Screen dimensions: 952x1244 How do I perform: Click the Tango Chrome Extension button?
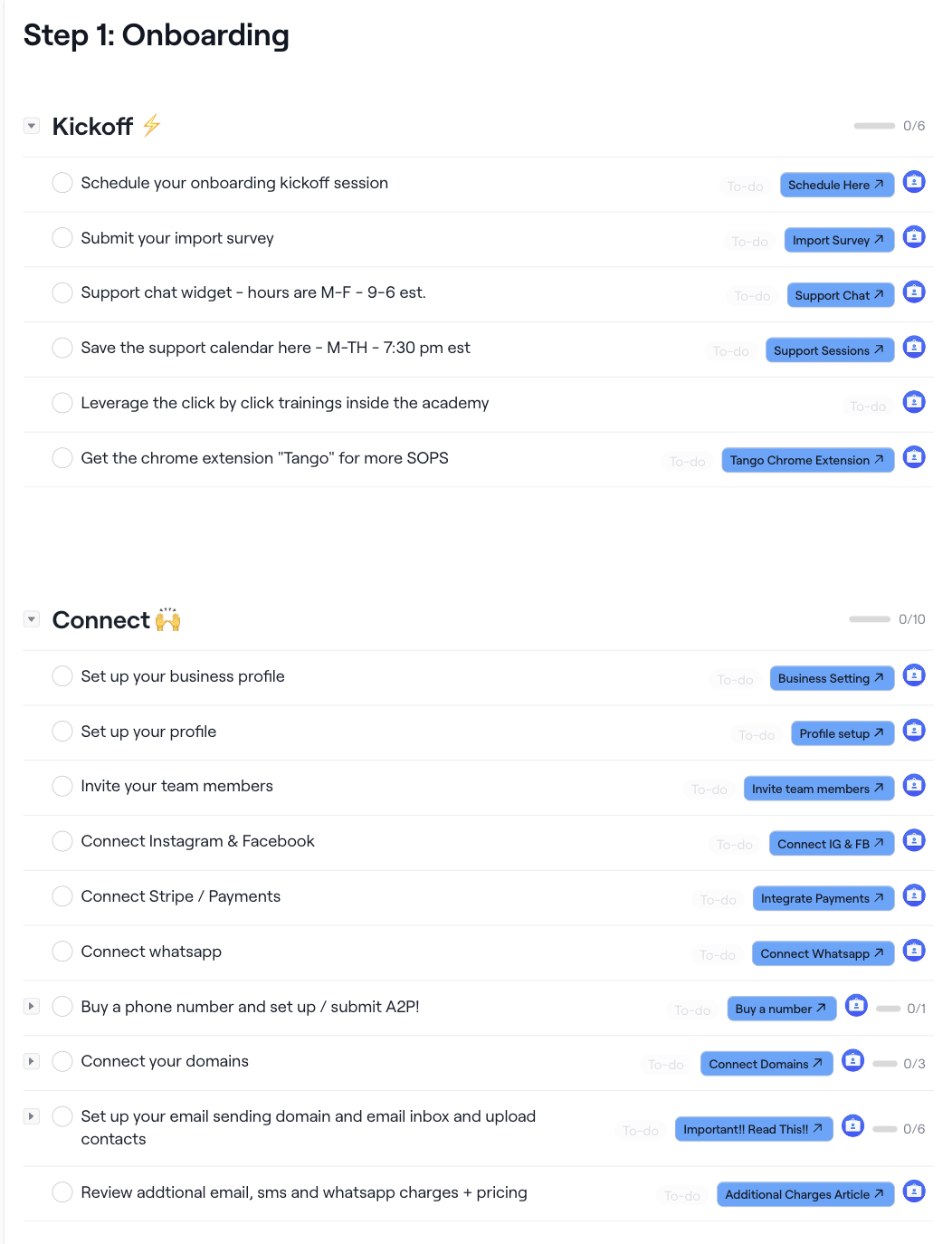807,460
